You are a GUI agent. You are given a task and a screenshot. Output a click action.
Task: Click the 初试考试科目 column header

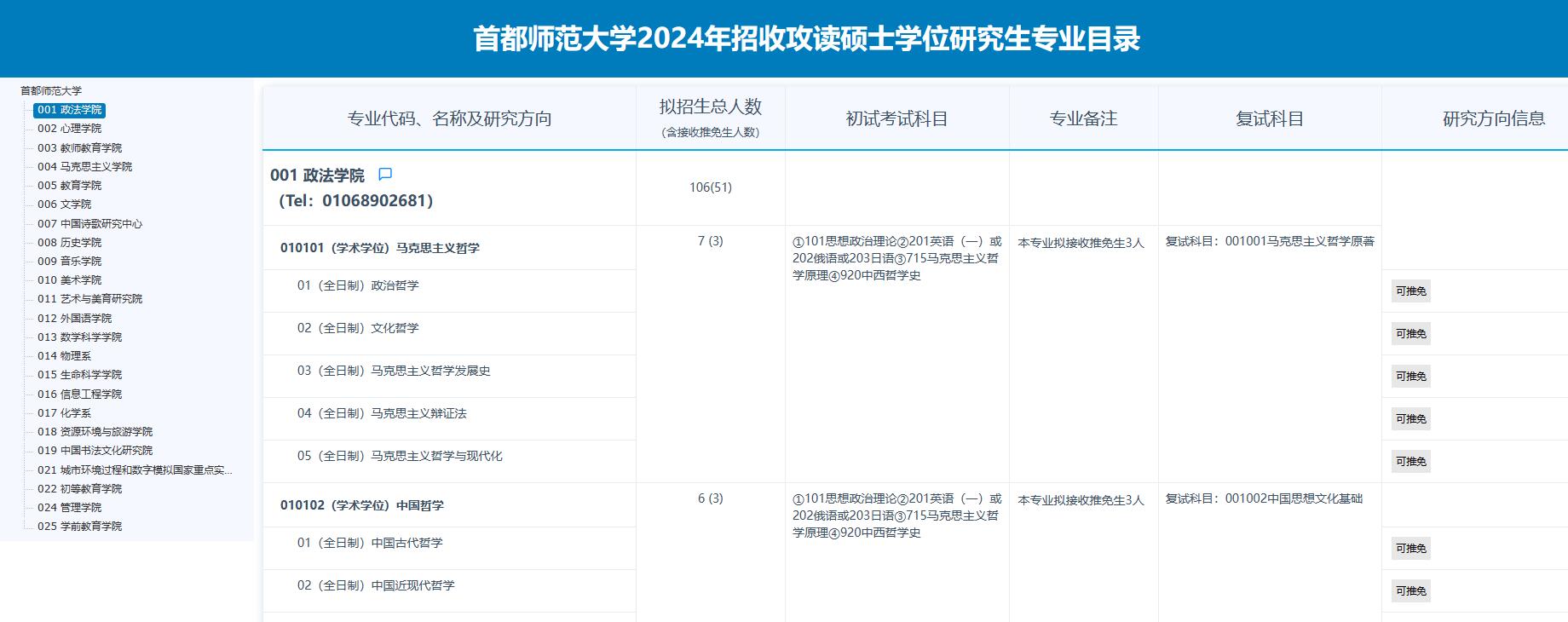coord(896,118)
